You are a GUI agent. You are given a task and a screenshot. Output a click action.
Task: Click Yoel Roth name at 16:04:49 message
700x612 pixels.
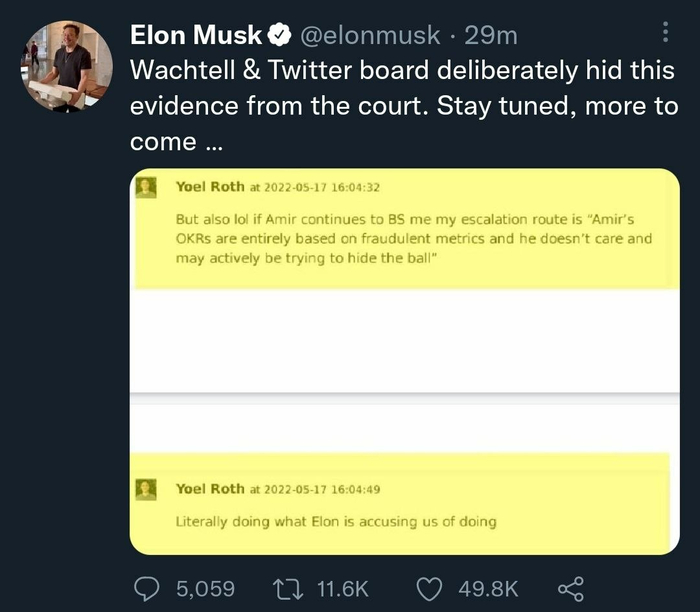pyautogui.click(x=209, y=488)
